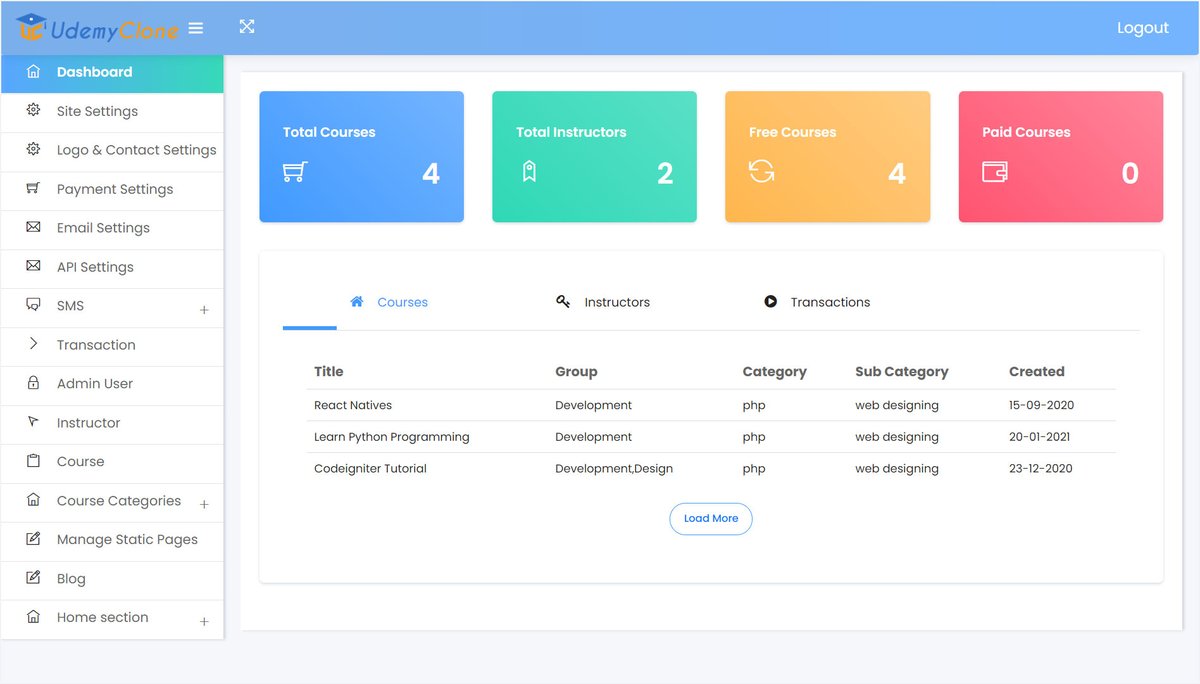Image resolution: width=1200 pixels, height=684 pixels.
Task: Click the created date 20-01-2021
Action: pos(1041,437)
